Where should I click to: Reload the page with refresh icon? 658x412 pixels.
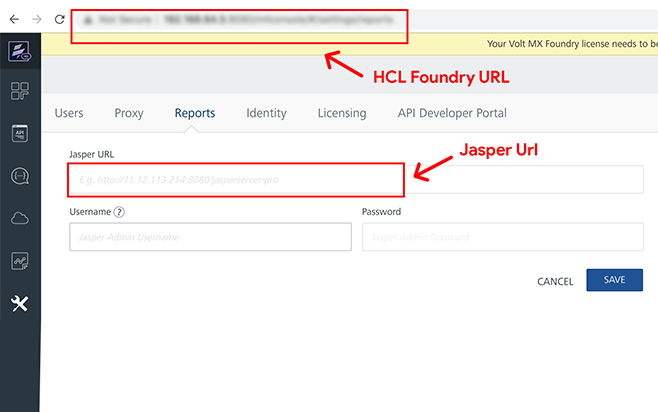[60, 19]
